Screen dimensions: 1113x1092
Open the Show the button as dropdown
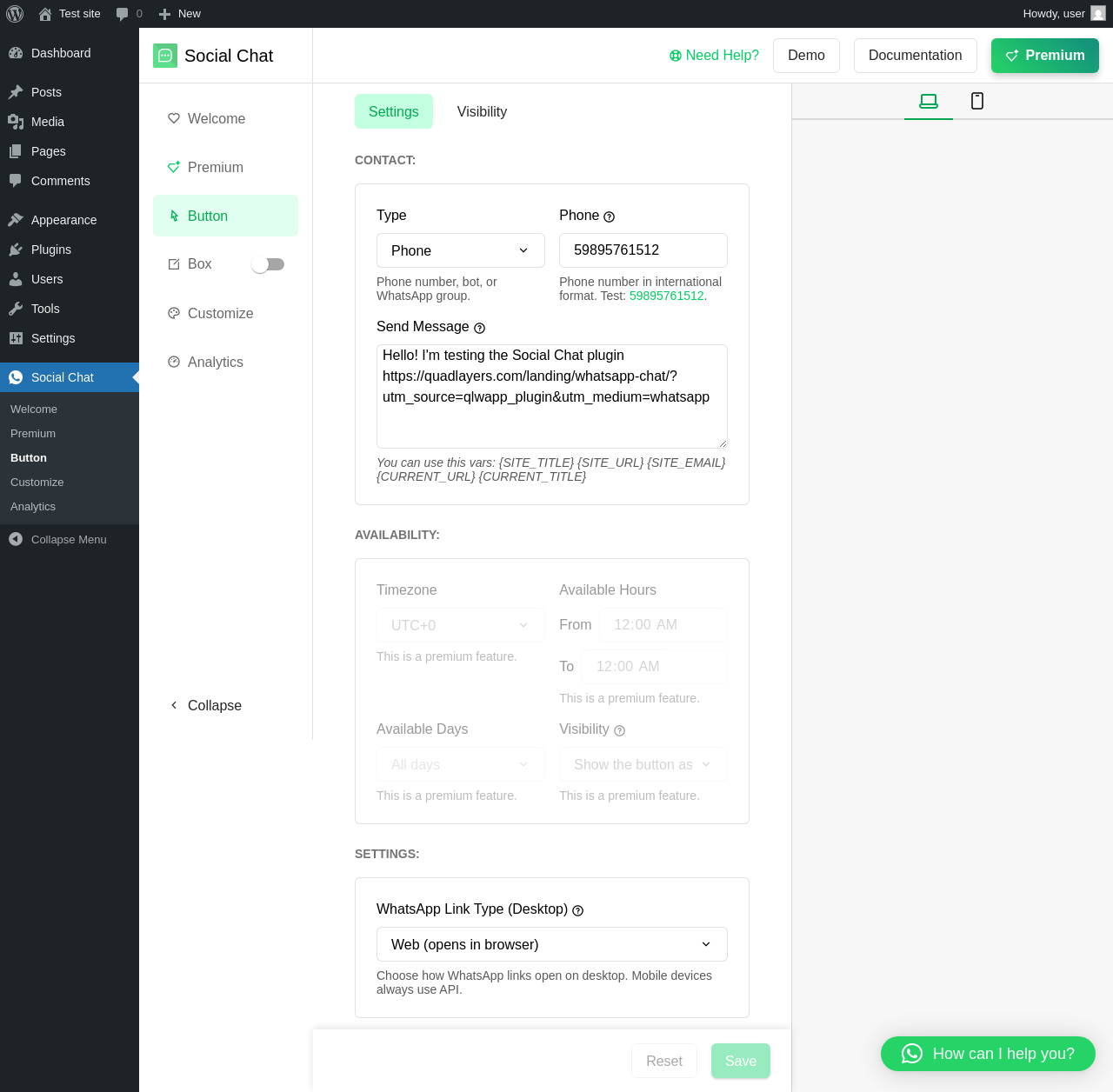click(643, 764)
